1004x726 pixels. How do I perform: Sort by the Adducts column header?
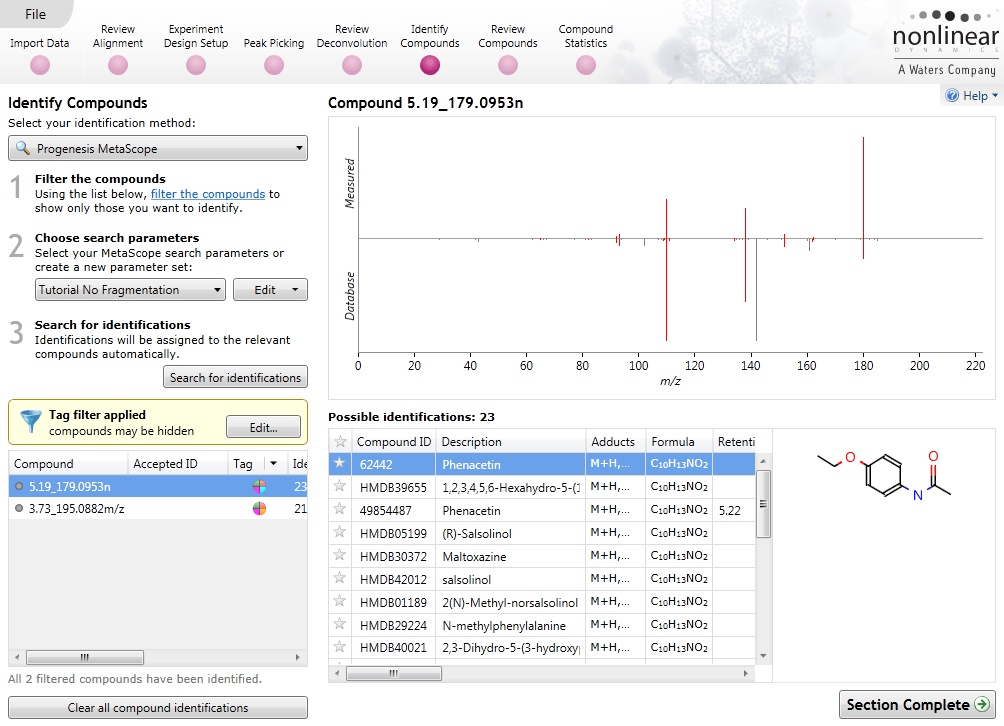tap(615, 442)
